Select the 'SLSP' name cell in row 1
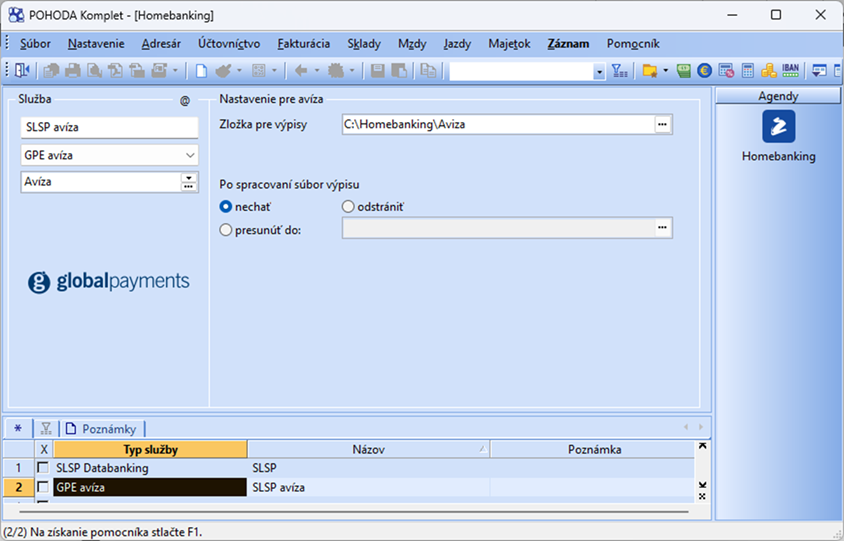Viewport: 844px width, 541px height. 369,468
